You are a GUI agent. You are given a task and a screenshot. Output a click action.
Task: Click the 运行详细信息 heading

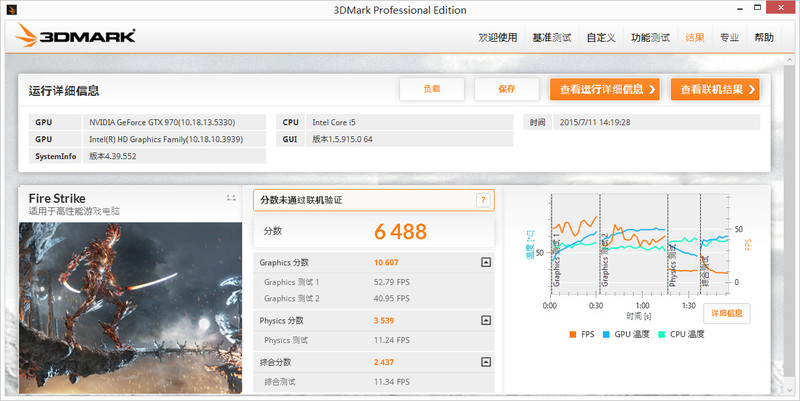(64, 91)
